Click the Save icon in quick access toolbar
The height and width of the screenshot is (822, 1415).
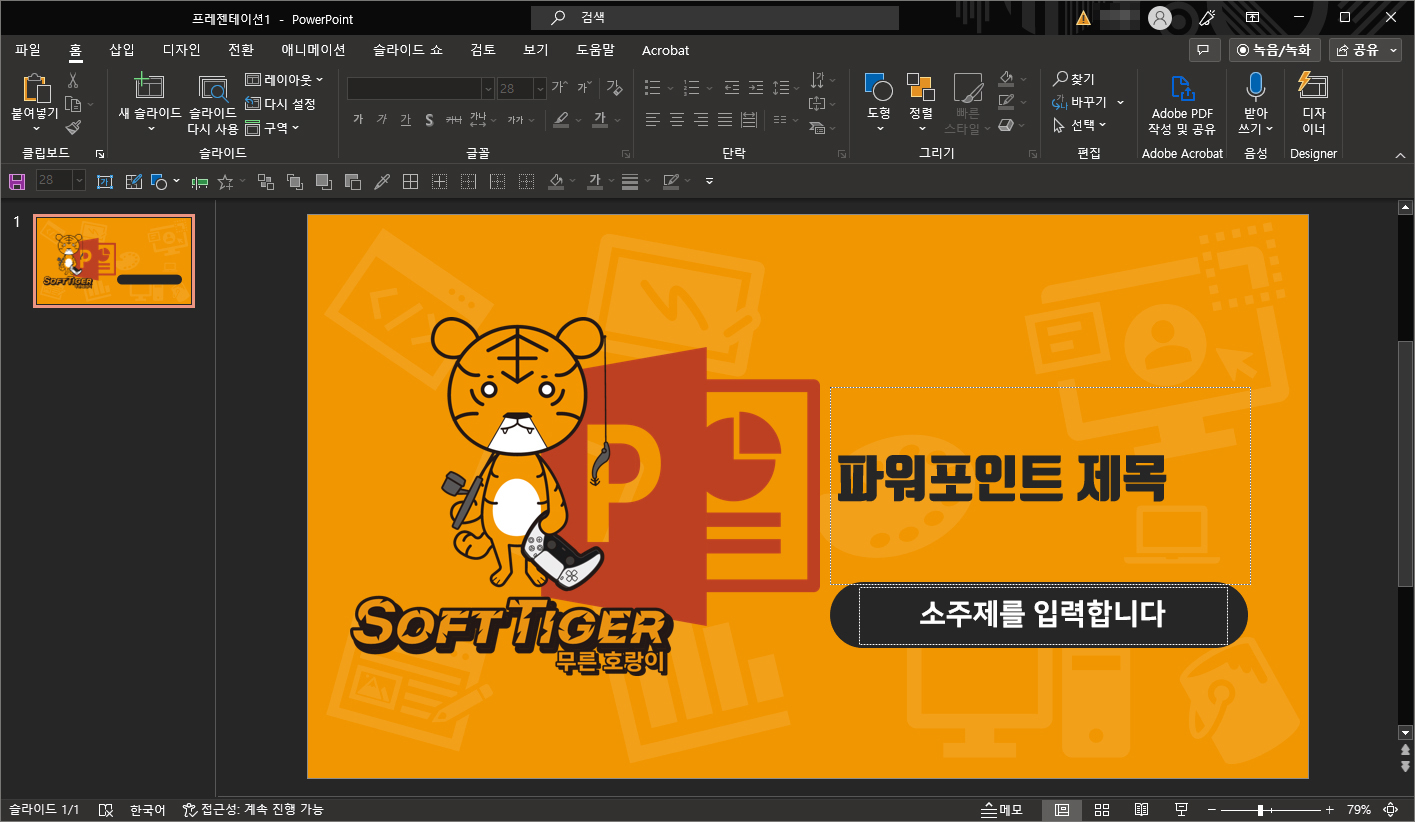pyautogui.click(x=17, y=181)
